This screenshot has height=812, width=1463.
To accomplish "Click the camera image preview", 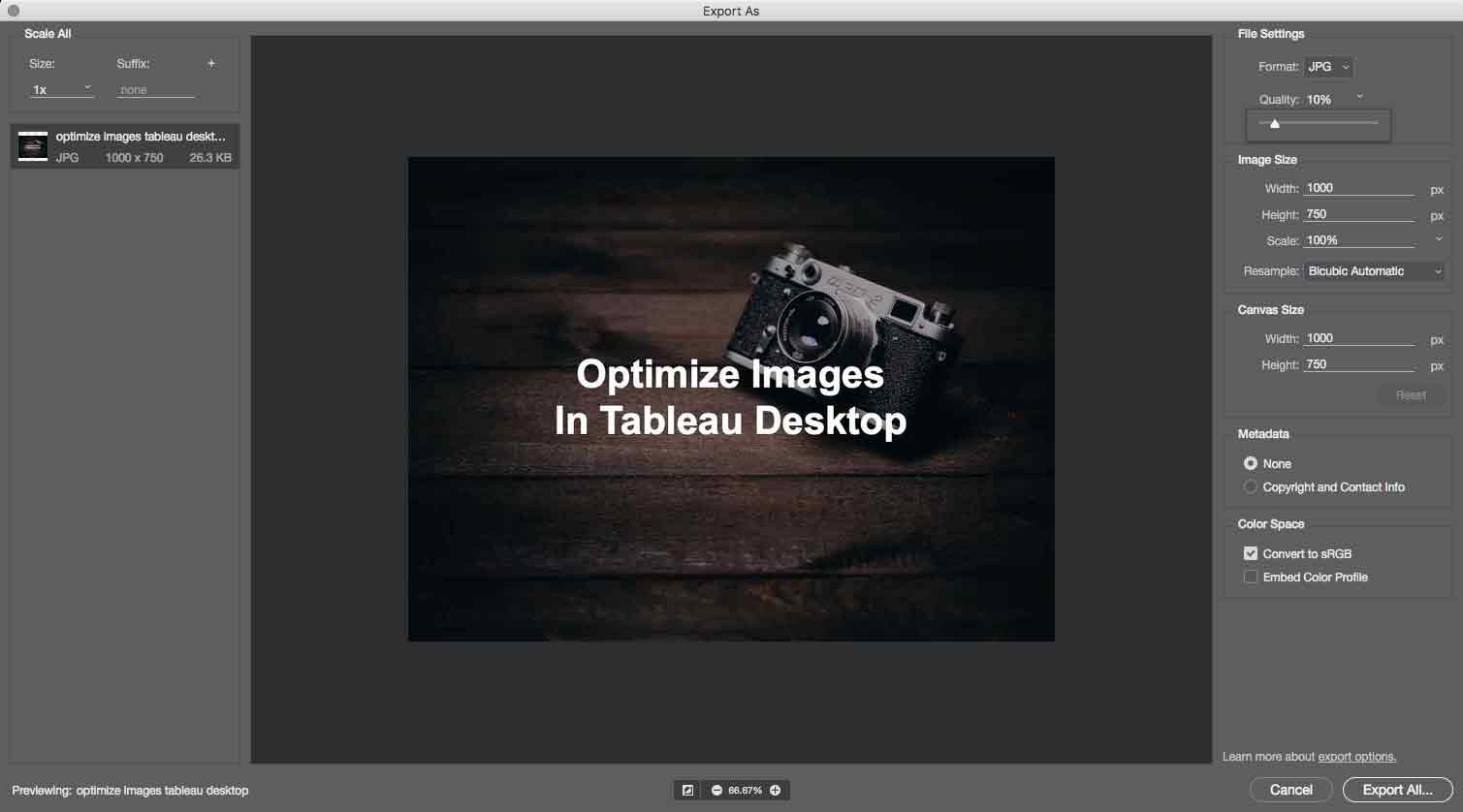I will (x=731, y=398).
